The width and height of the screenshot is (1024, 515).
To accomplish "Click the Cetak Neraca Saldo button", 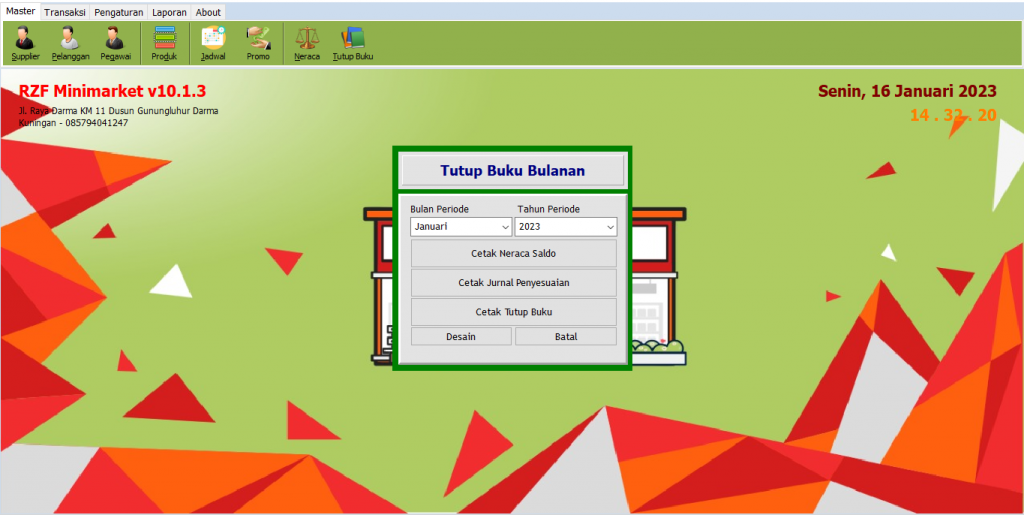I will [x=513, y=253].
